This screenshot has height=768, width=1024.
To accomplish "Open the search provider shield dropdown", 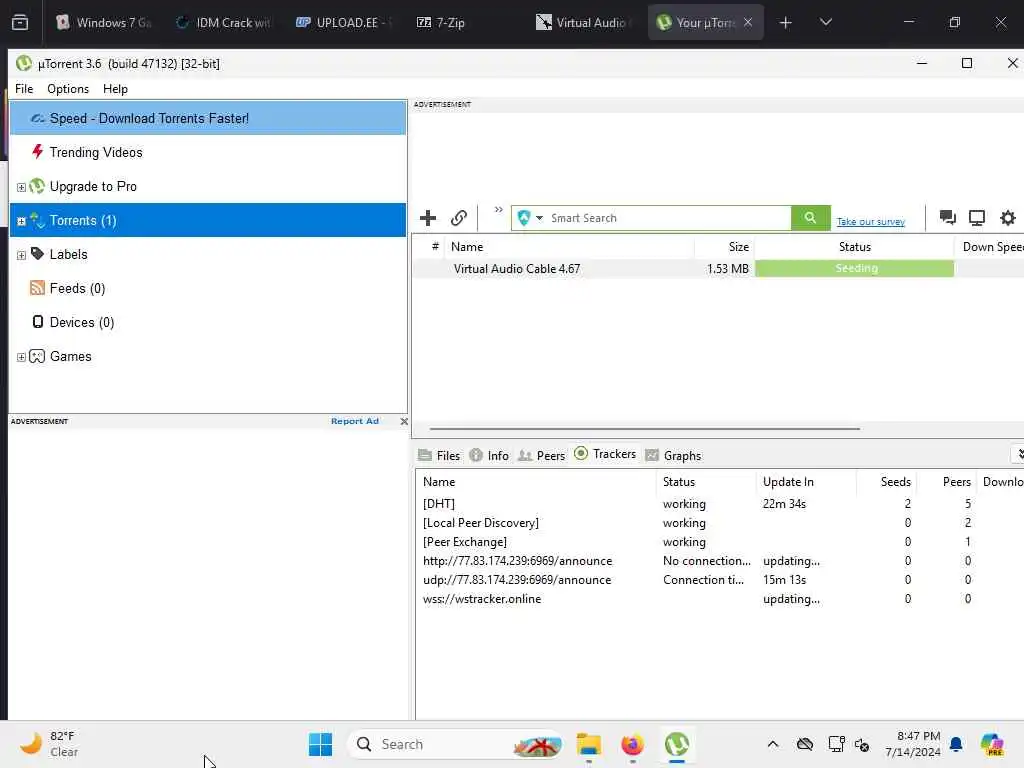I will pos(530,217).
